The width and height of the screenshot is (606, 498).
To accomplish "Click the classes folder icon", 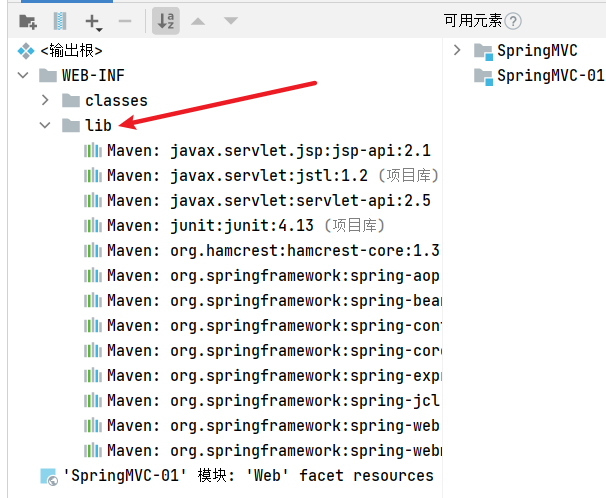I will [71, 100].
